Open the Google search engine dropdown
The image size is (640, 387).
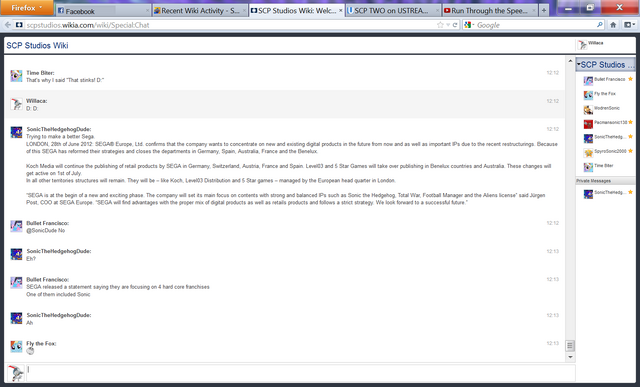coord(469,25)
